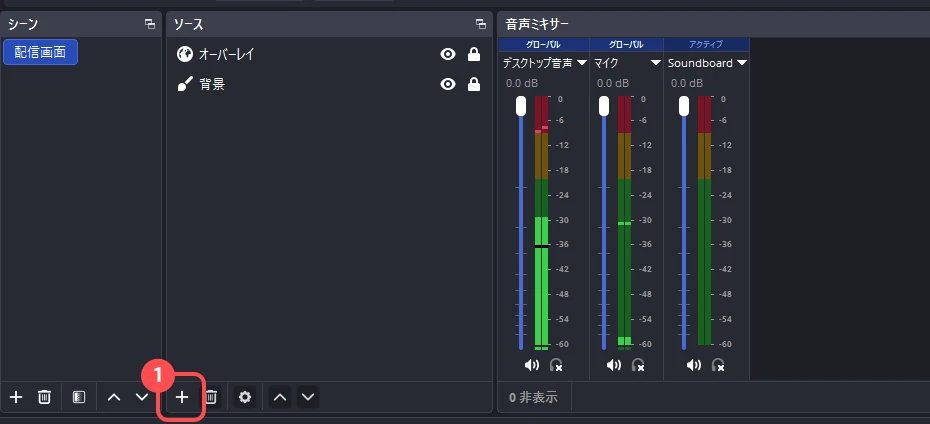The image size is (930, 424).
Task: Open デスクトップ音声 dropdown menu
Action: tap(581, 63)
